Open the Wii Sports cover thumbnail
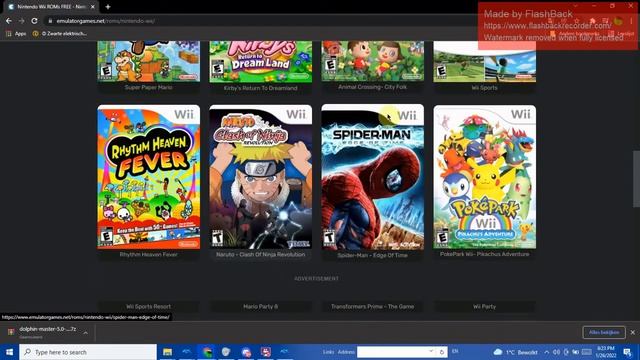640x360 pixels. (x=484, y=61)
